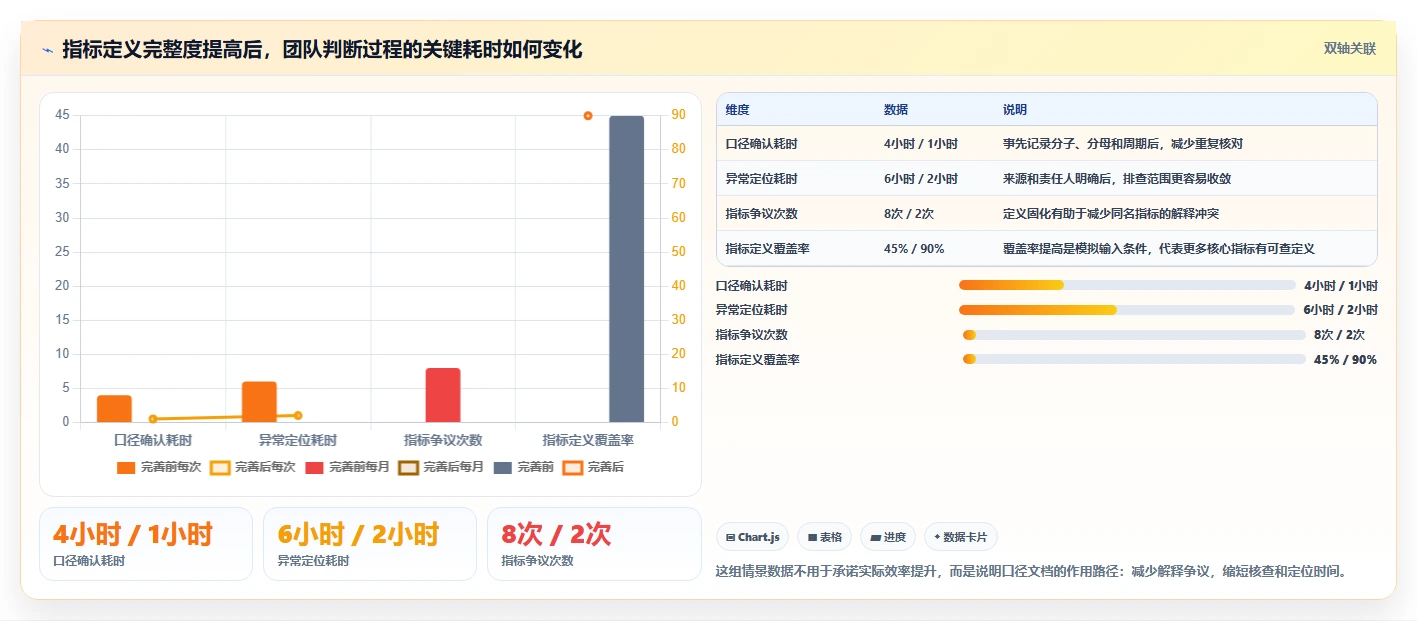1417x621 pixels.
Task: Click the 数据 column header
Action: point(896,110)
